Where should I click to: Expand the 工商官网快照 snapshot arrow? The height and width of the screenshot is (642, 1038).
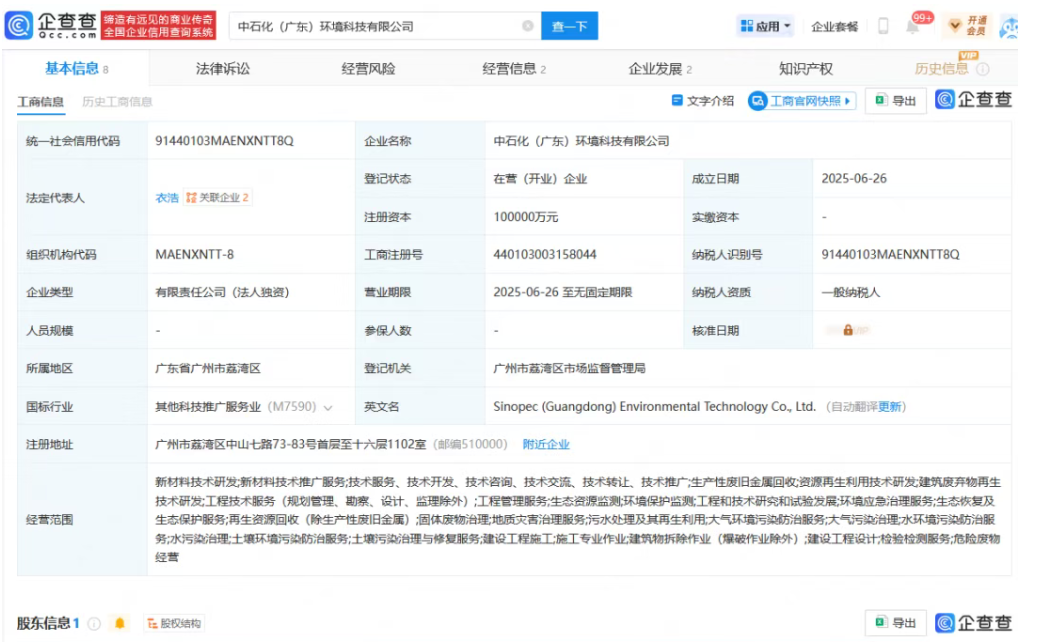pyautogui.click(x=849, y=101)
